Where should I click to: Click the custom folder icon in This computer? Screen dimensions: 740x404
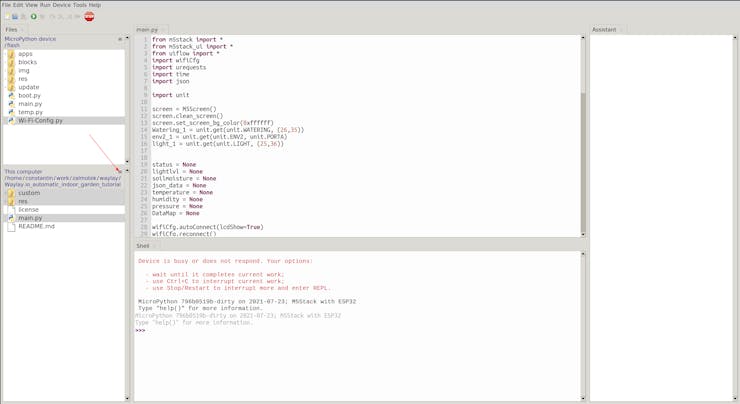point(11,193)
